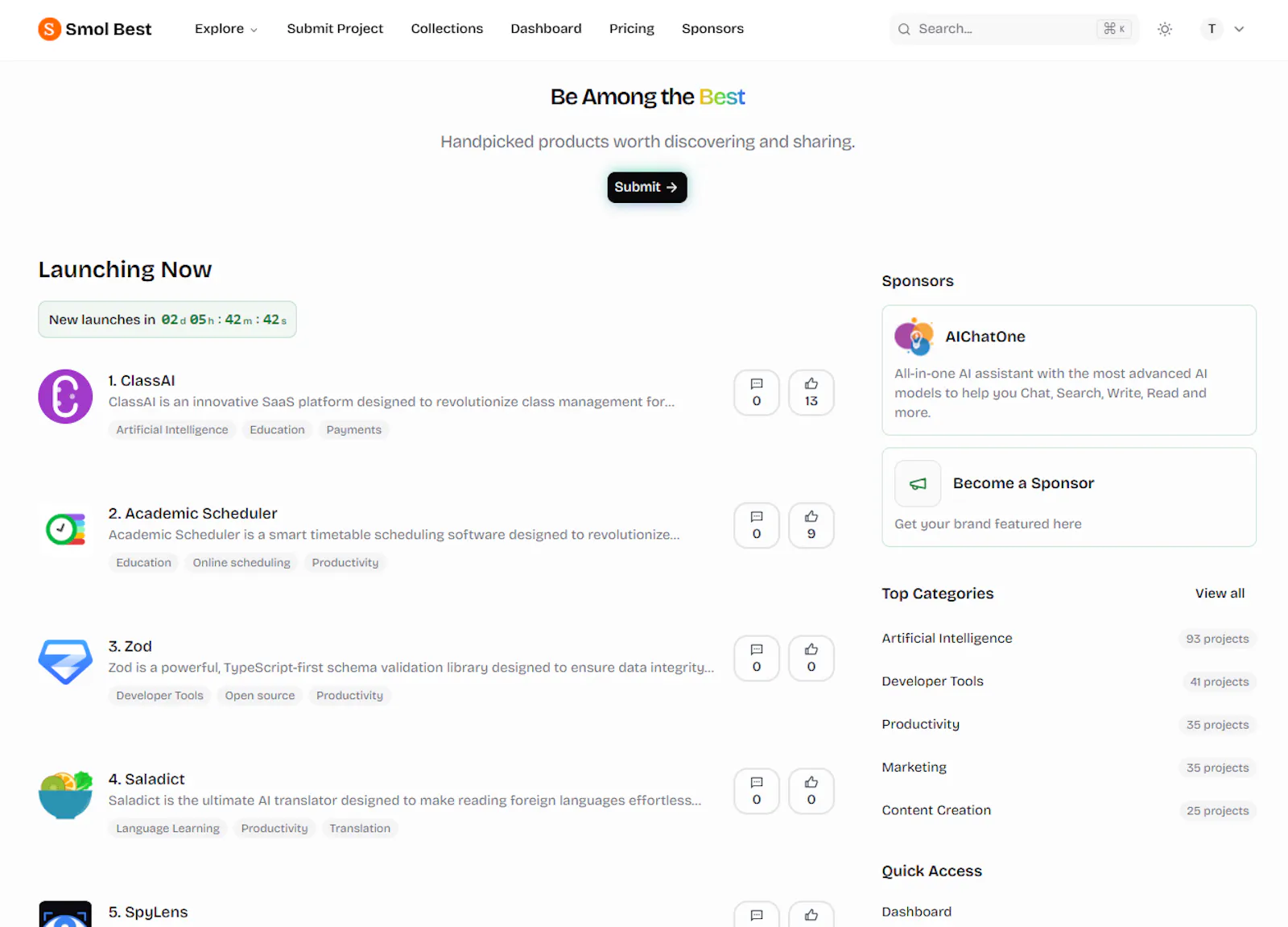Select Saladict's Productivity tag
This screenshot has height=927, width=1288.
[275, 829]
